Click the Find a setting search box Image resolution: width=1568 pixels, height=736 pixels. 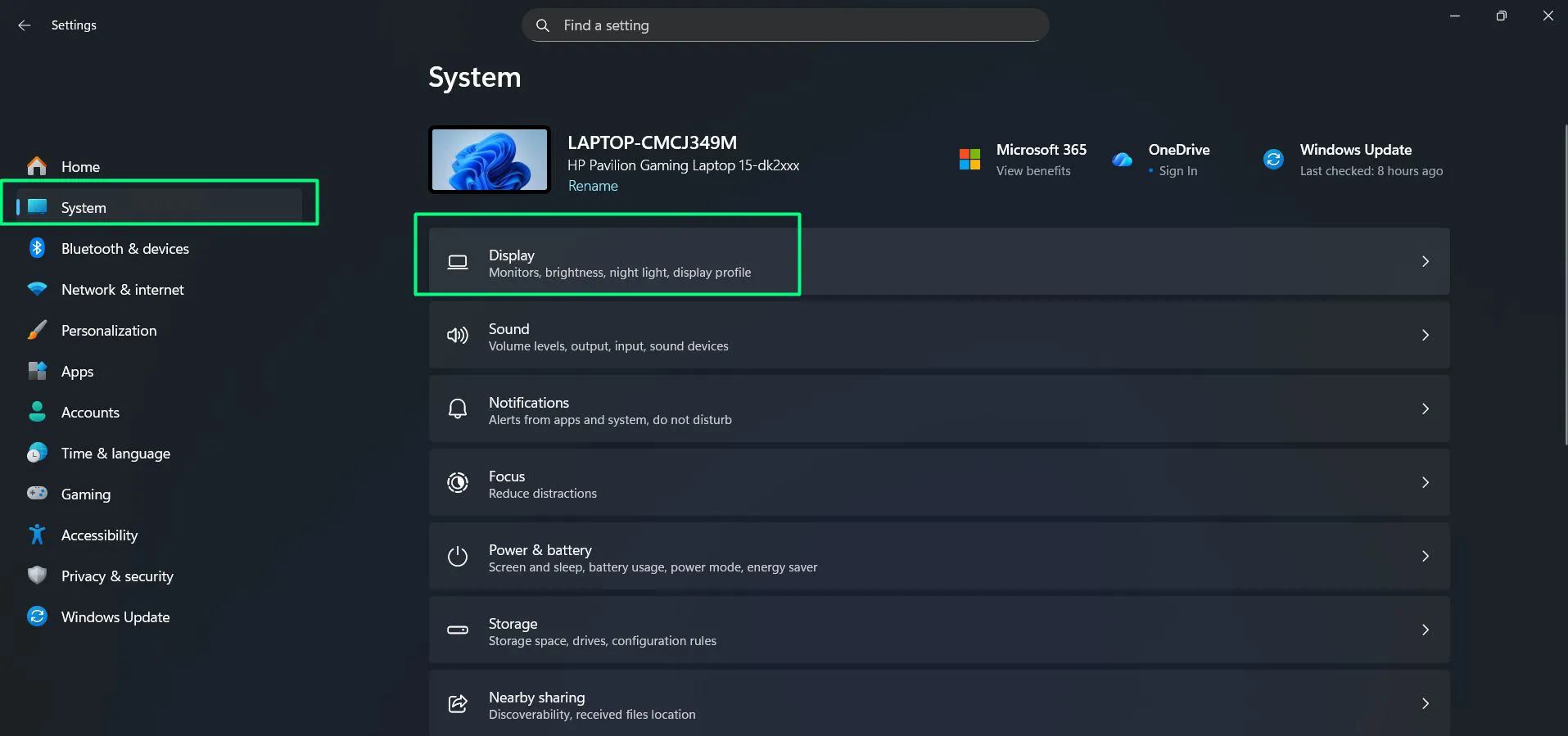click(x=785, y=25)
